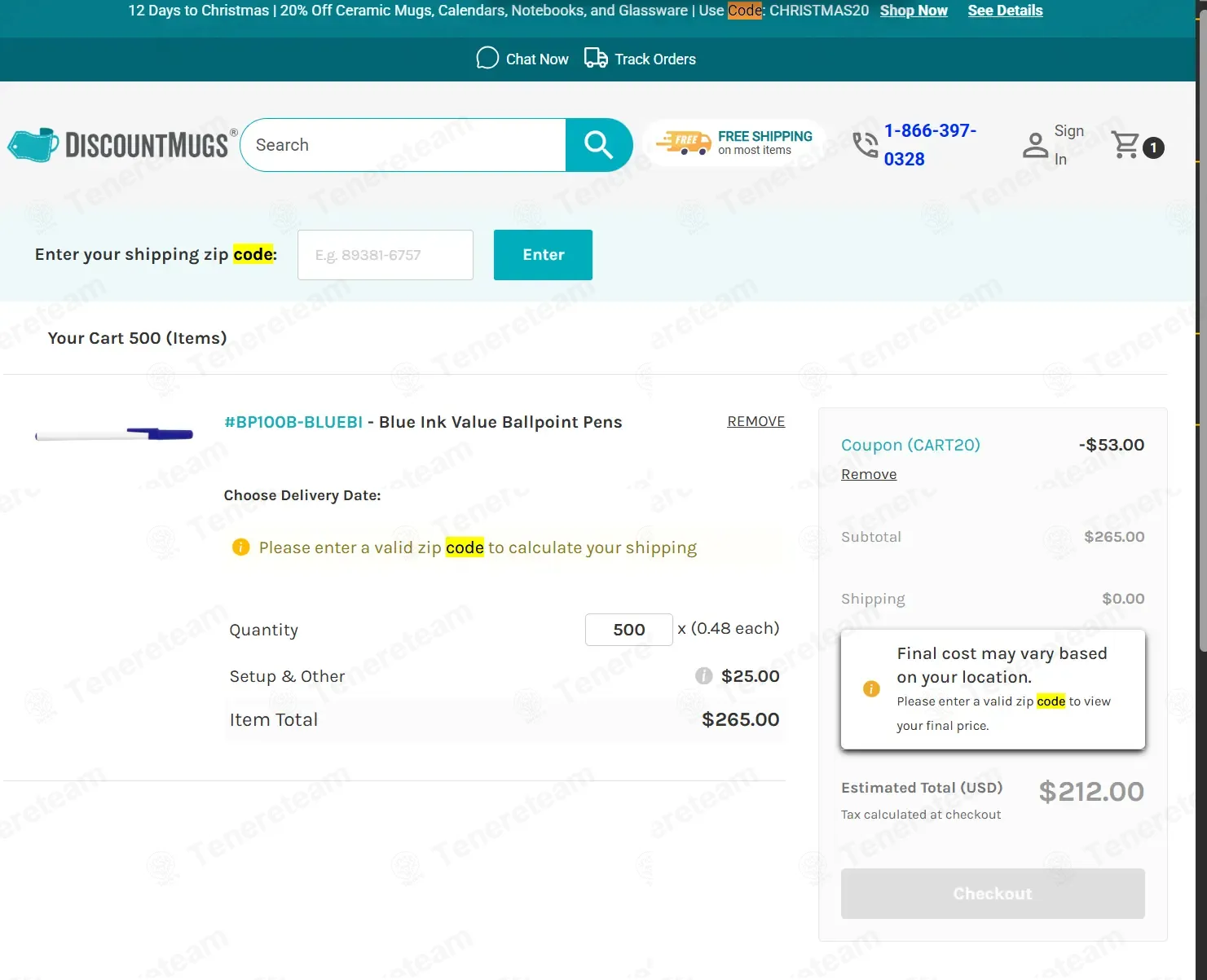
Task: Open the #BP100B-BLUEBI product link
Action: click(x=293, y=422)
